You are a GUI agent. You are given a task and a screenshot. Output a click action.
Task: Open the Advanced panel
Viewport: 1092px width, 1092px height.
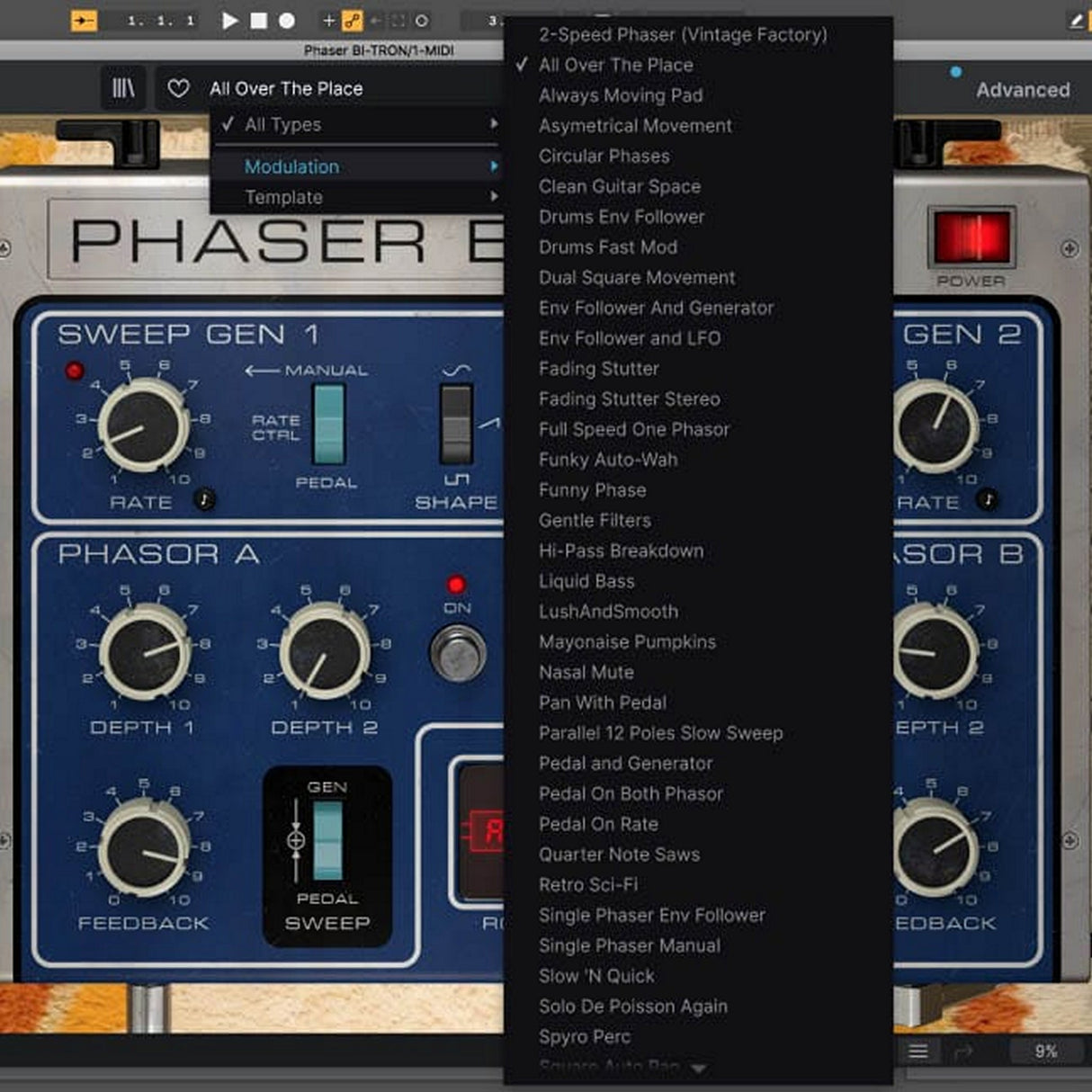click(1022, 89)
